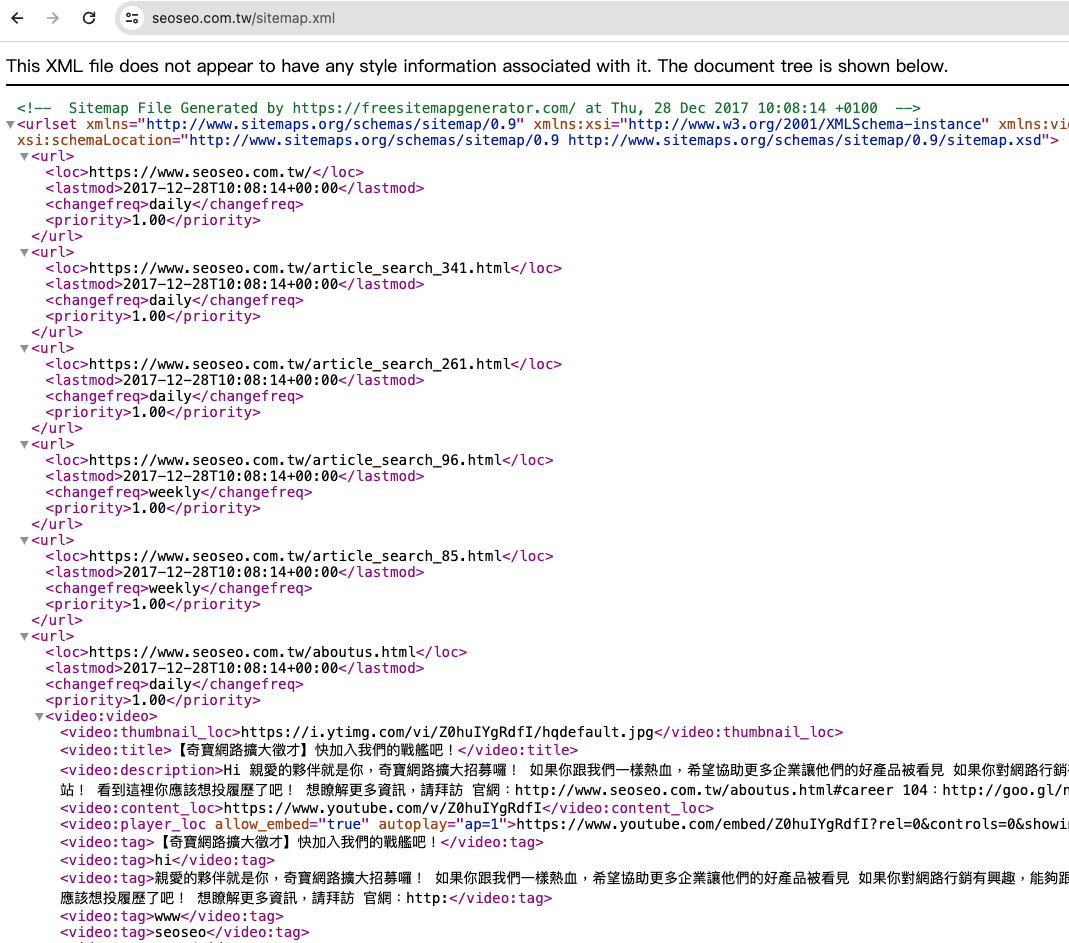The image size is (1069, 943).
Task: Click the daily changefreq under article_search_341
Action: pos(170,301)
